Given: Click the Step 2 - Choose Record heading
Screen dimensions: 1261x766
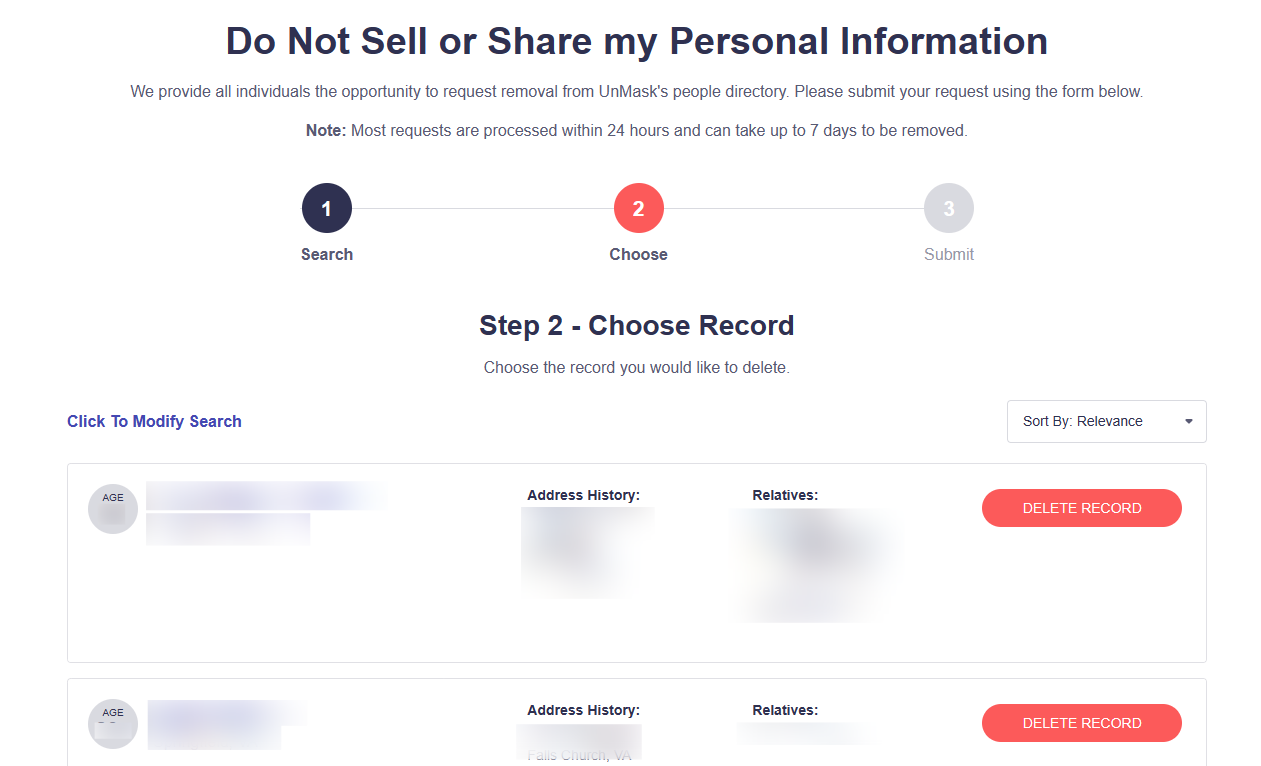Looking at the screenshot, I should coord(636,326).
